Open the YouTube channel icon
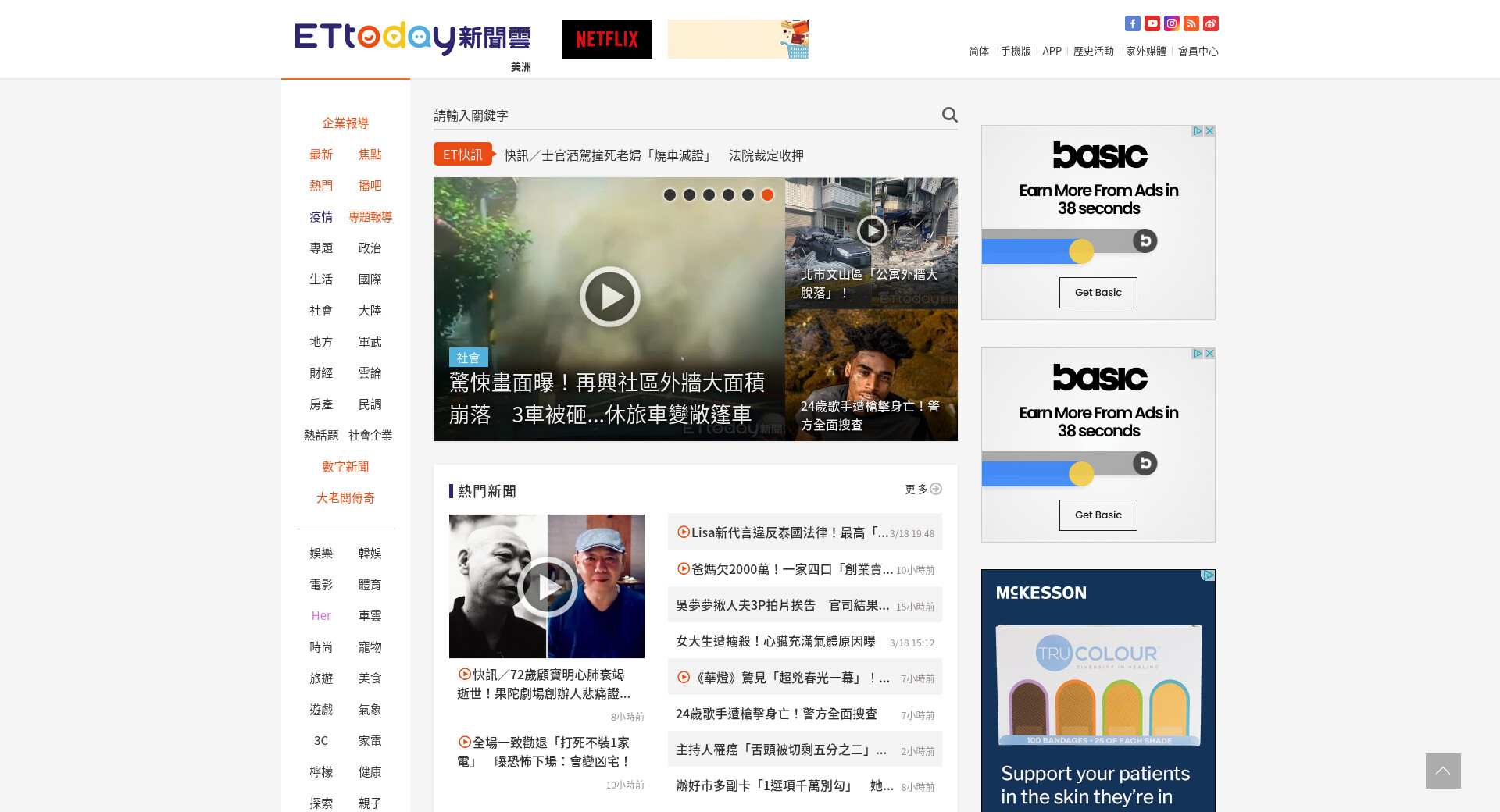Image resolution: width=1500 pixels, height=812 pixels. tap(1152, 23)
